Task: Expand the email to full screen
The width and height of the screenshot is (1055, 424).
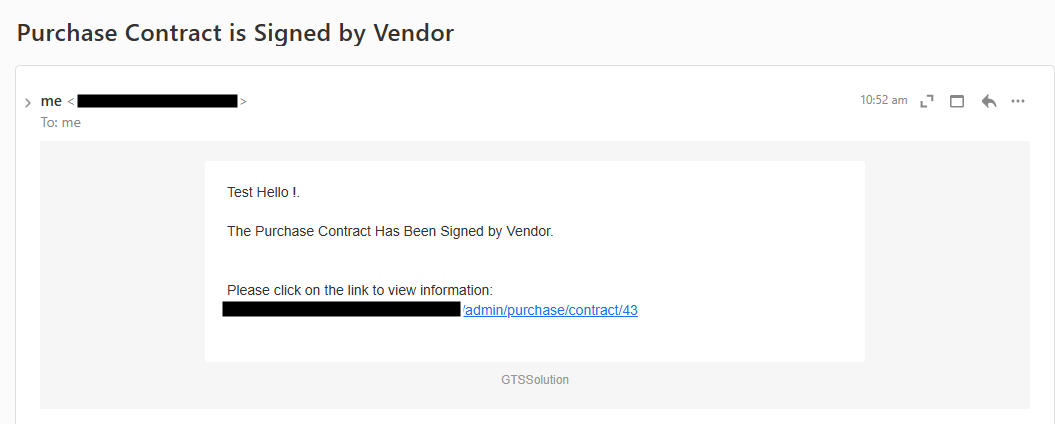Action: pos(927,101)
